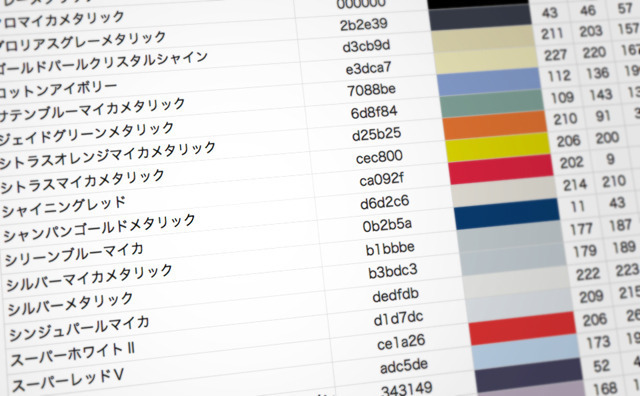Click the yellow cec800 color swatch

click(x=498, y=147)
